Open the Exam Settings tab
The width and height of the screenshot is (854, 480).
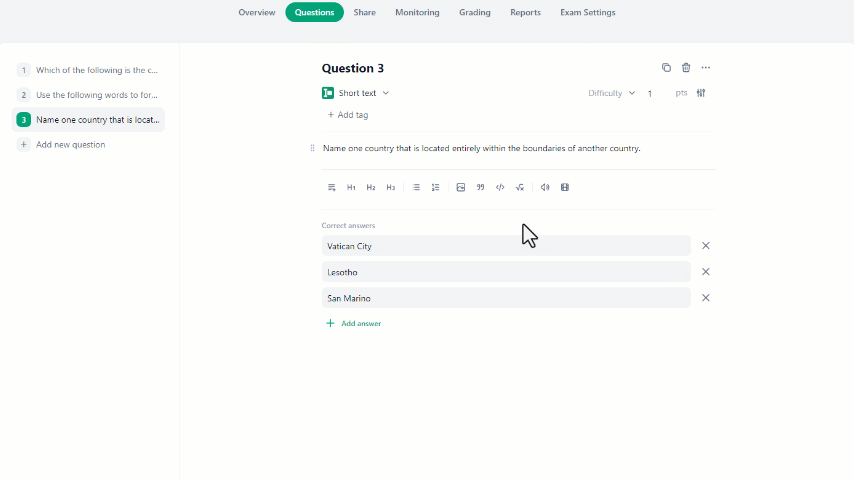(x=588, y=13)
